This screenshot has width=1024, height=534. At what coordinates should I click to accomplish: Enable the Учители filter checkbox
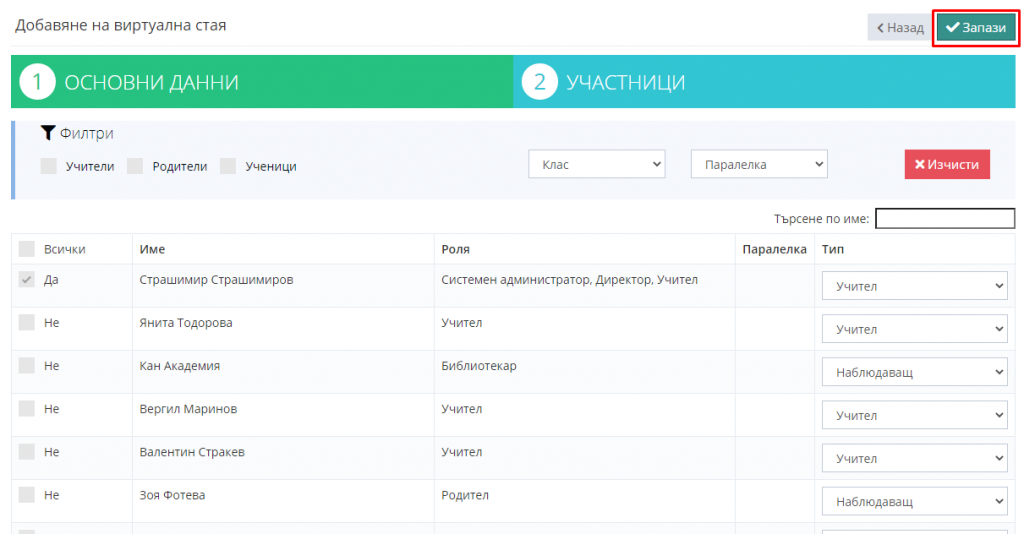[49, 166]
